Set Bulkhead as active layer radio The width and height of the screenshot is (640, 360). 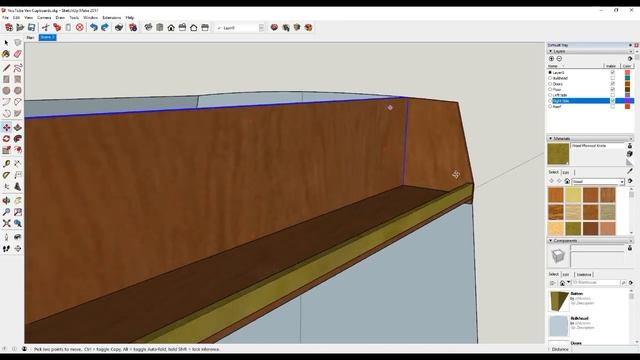pos(550,78)
